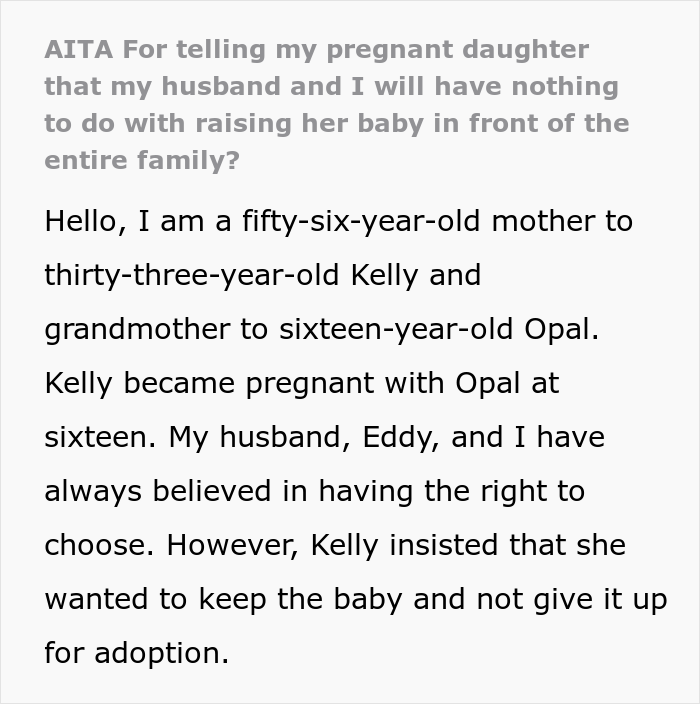Click the word "Hello" starting the post
700x704 pixels.
coord(81,220)
